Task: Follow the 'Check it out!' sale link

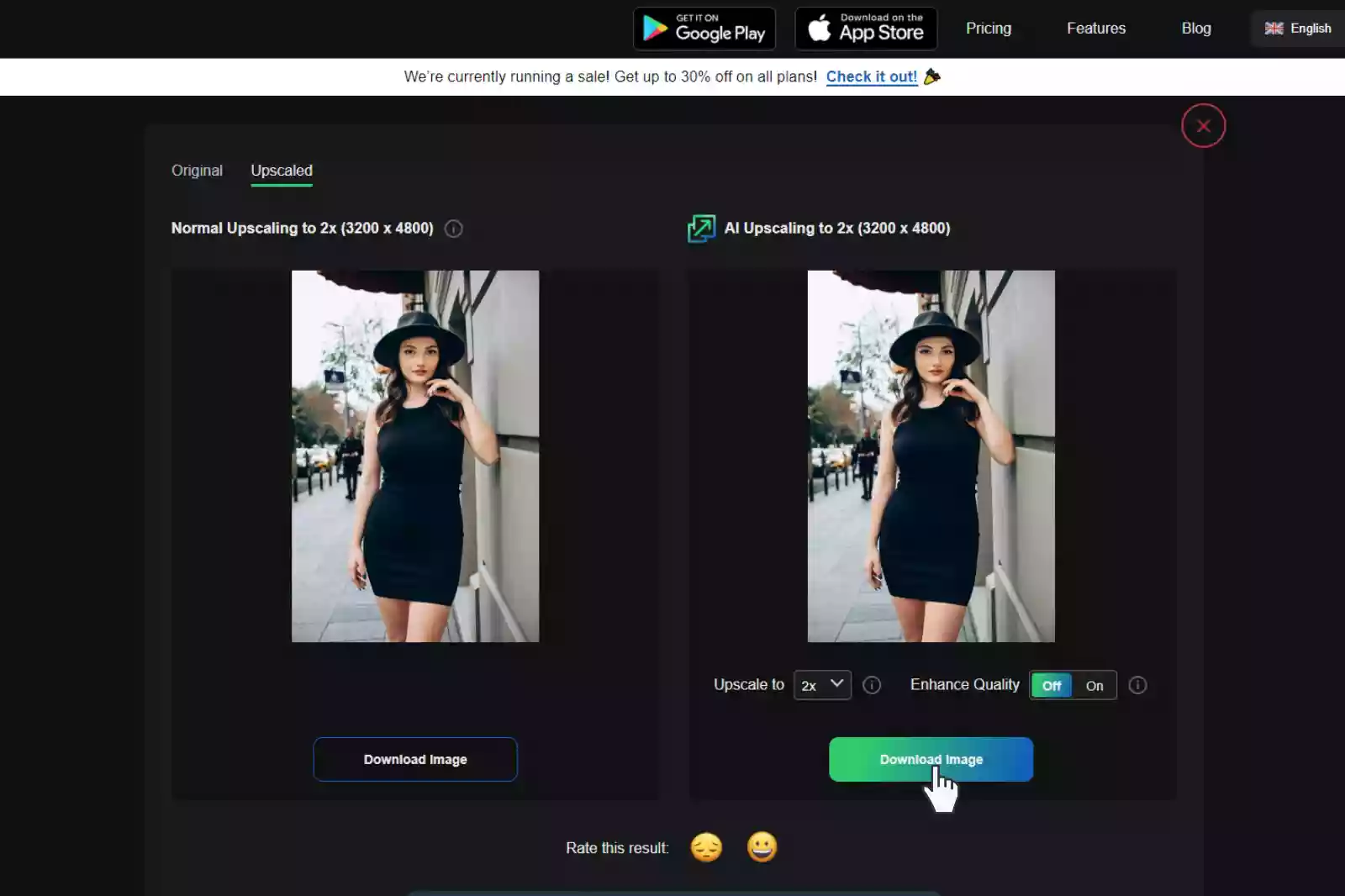Action: click(871, 76)
